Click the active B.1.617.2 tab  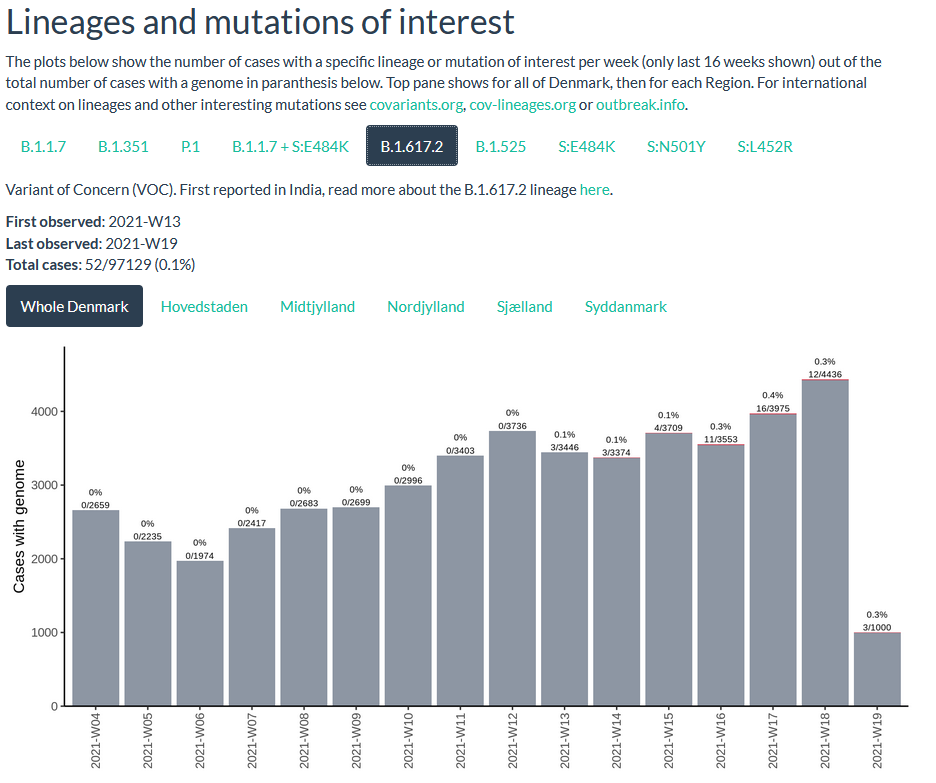pos(412,147)
